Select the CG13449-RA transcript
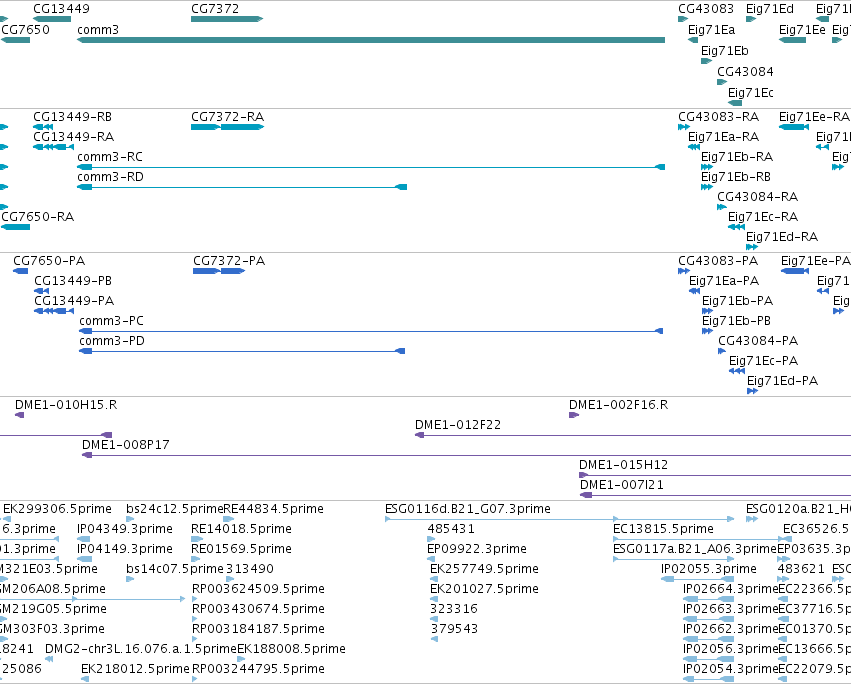Image resolution: width=851 pixels, height=684 pixels. pos(53,147)
